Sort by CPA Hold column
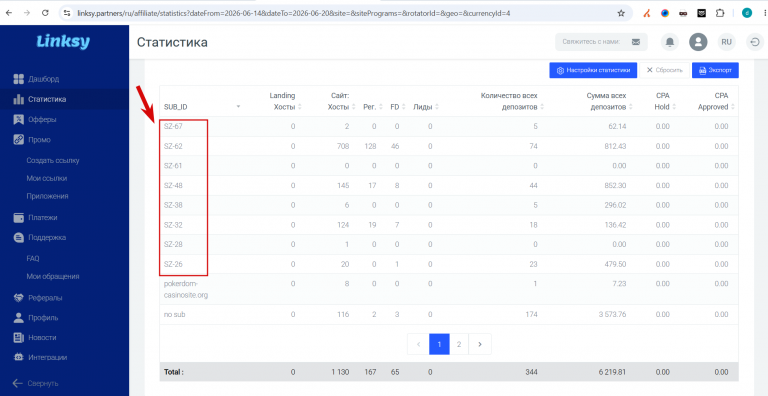This screenshot has height=396, width=768. (674, 107)
